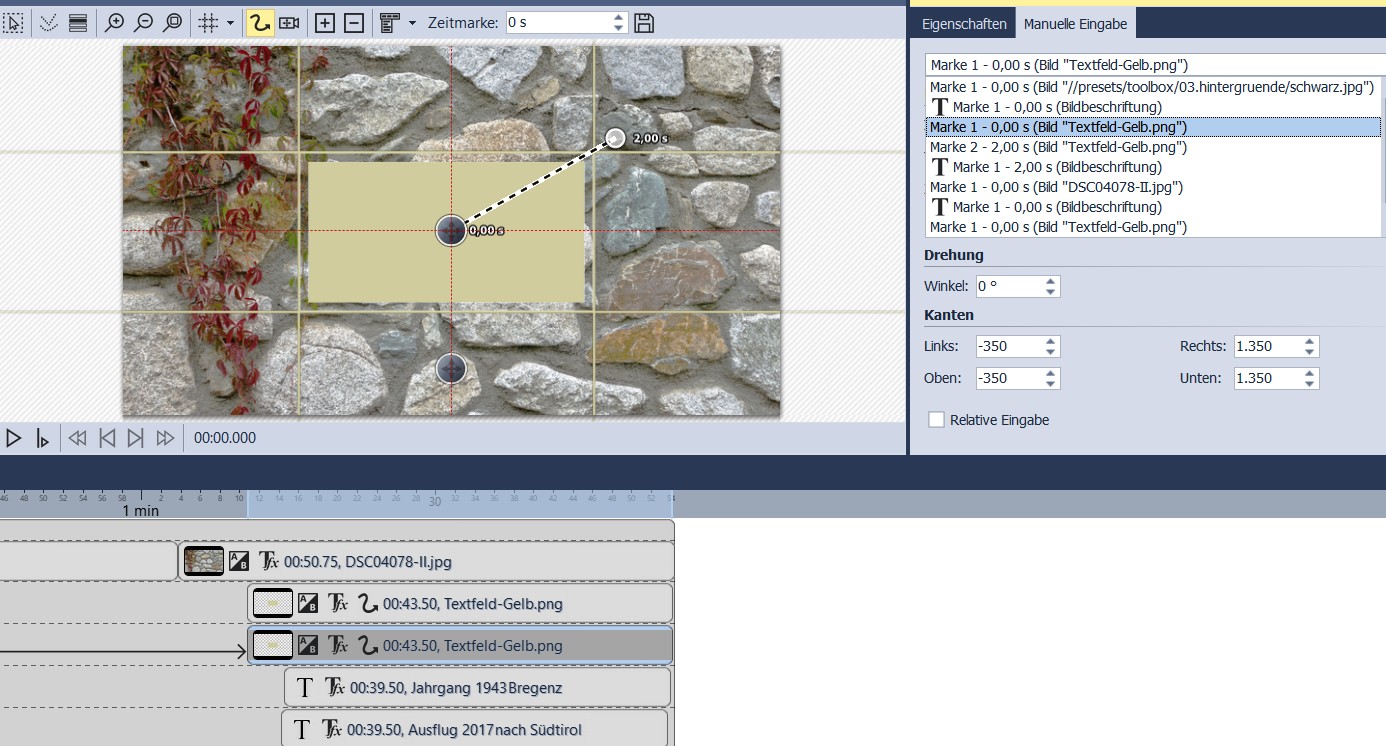Select 'Marke 2 - 2,00 s' list entry

(1058, 147)
